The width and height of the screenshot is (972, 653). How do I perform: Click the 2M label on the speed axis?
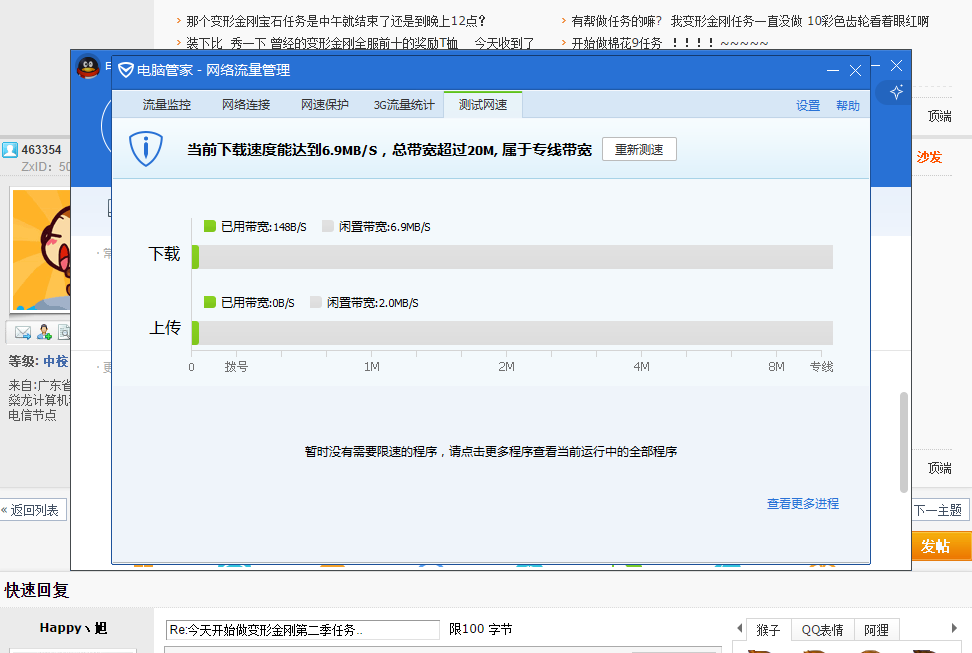(506, 366)
